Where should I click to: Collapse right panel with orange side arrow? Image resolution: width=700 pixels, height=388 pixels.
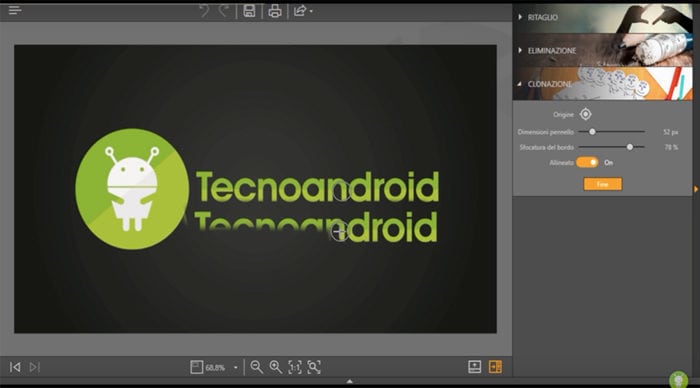coord(696,189)
